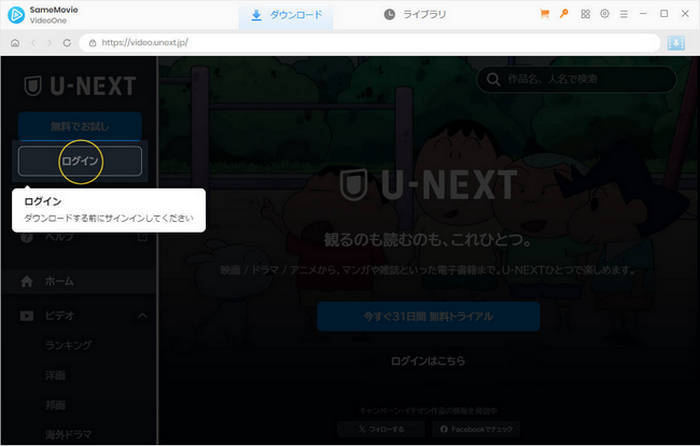Click the Facebookでチェック button
Image resolution: width=700 pixels, height=446 pixels.
(x=476, y=429)
